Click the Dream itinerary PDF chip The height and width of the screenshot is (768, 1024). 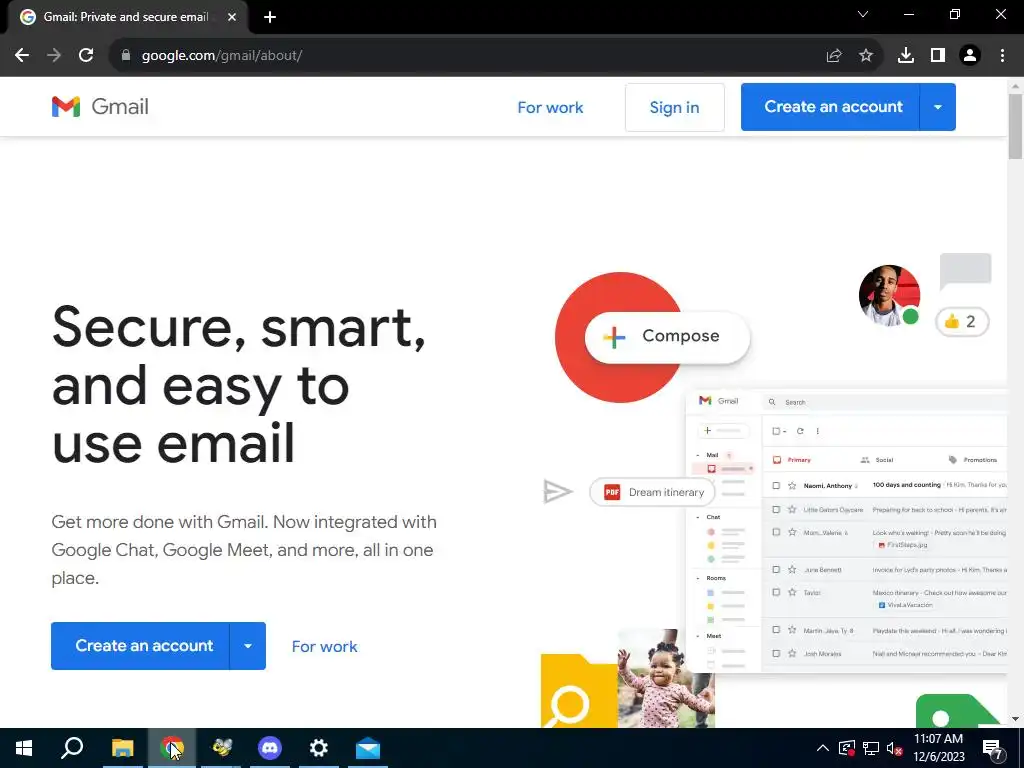pos(652,492)
